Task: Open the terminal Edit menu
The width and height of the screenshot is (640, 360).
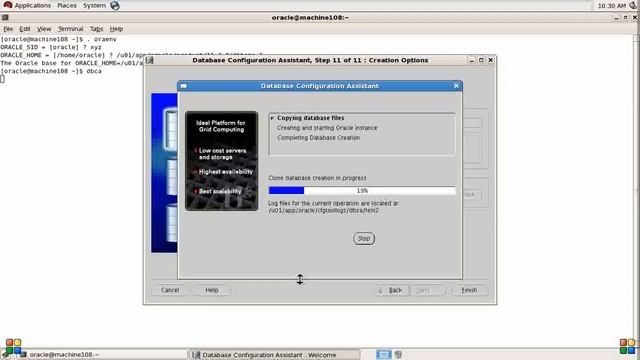Action: click(25, 29)
